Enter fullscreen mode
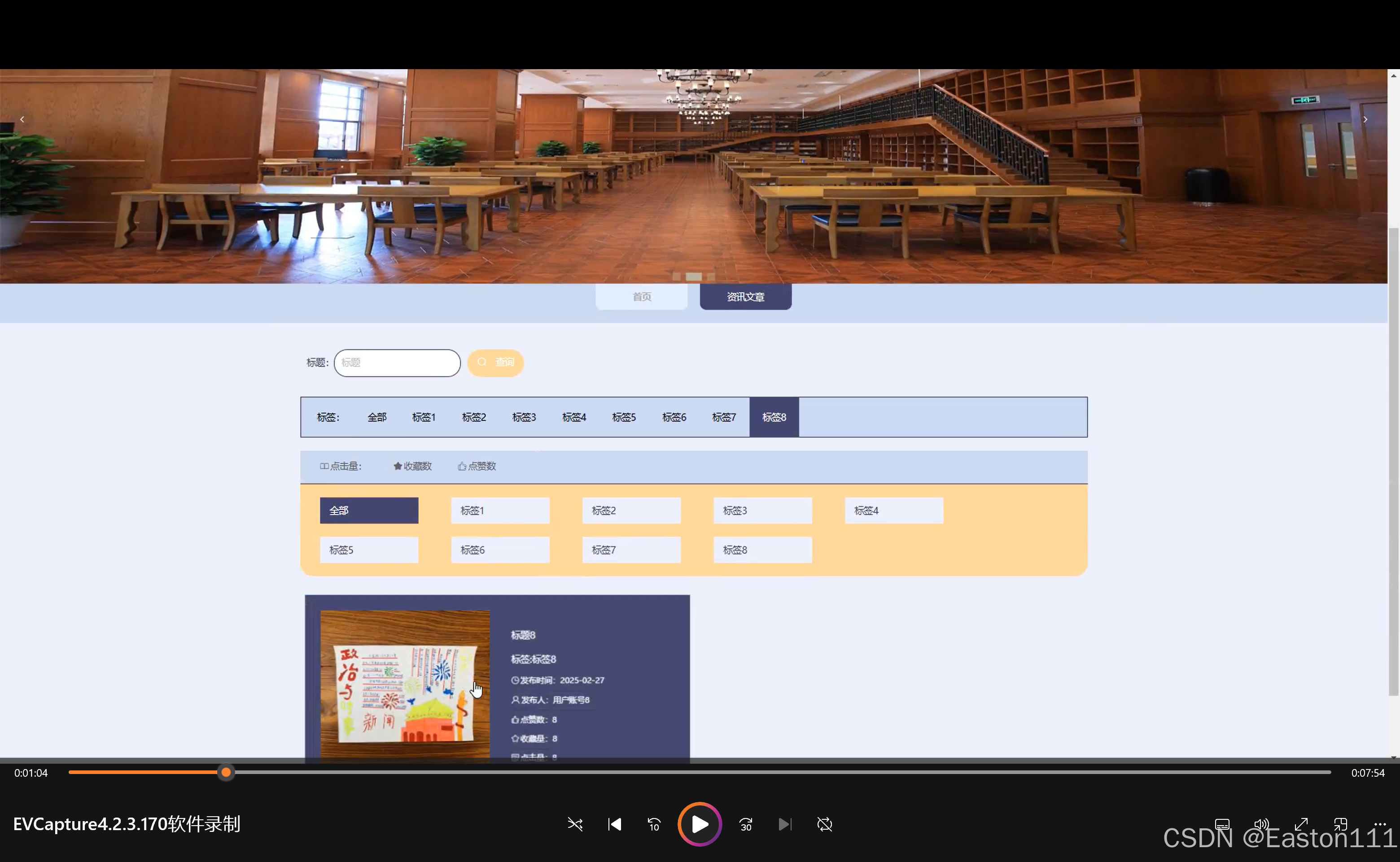 pos(1301,824)
